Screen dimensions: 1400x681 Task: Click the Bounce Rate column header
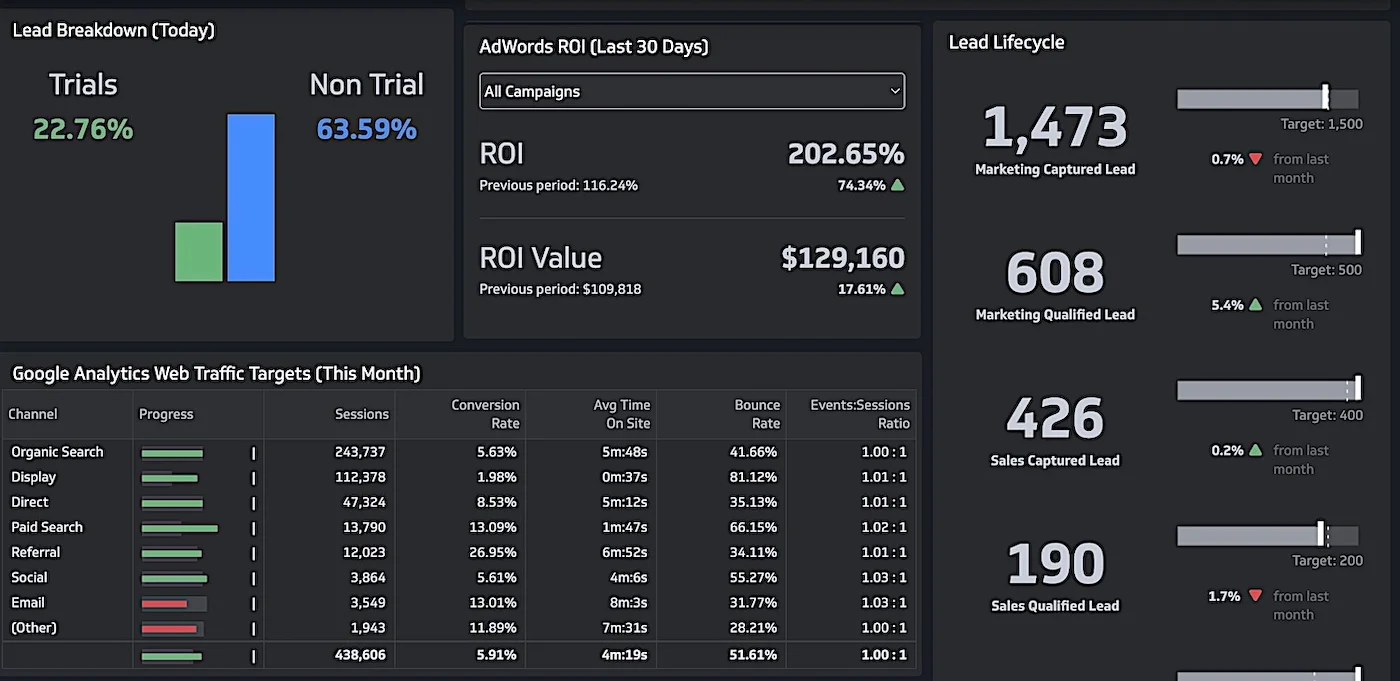[757, 414]
